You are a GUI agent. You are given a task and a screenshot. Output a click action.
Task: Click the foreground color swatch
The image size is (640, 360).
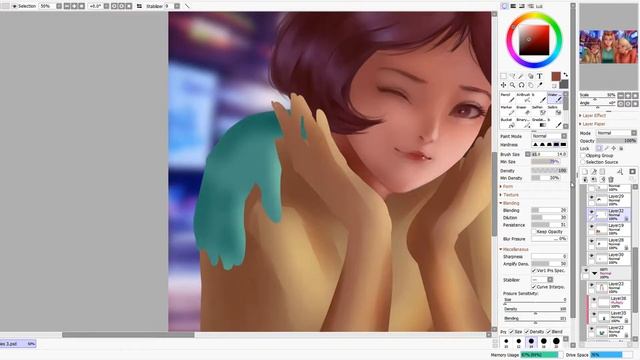tap(556, 76)
